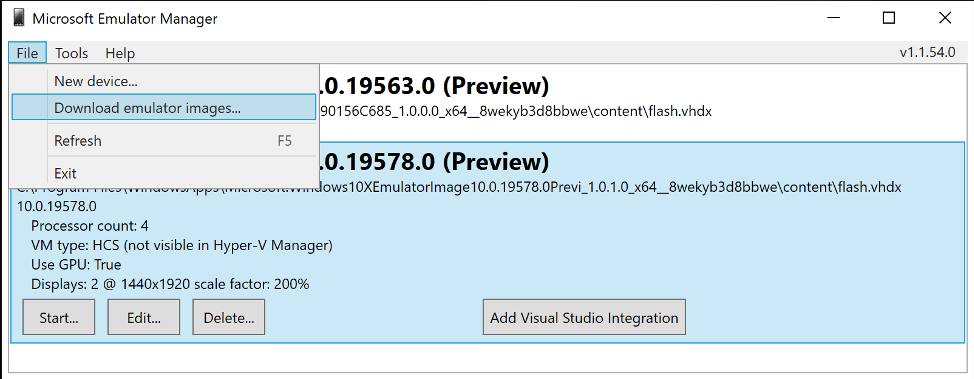Open the Help menu
This screenshot has height=379, width=974.
point(120,53)
